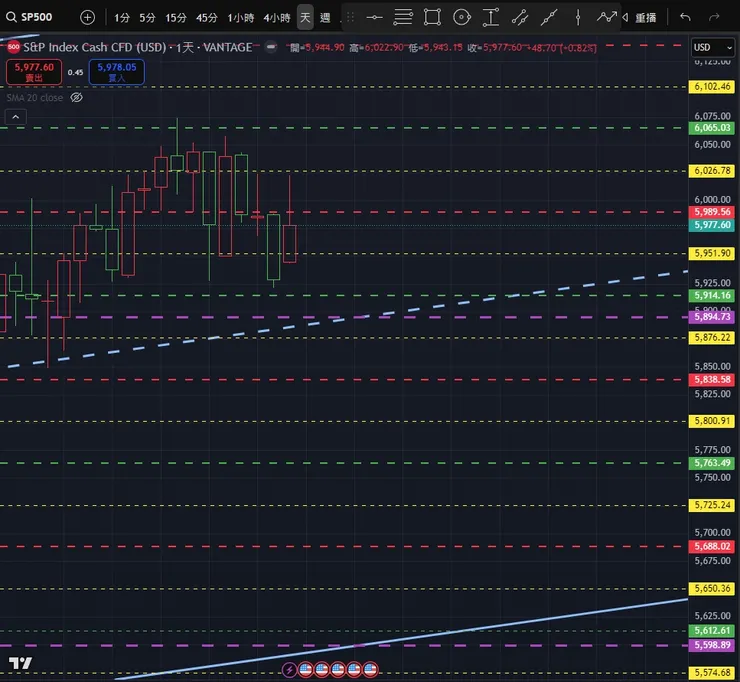Select the 45分 timeframe
This screenshot has height=682, width=740.
pyautogui.click(x=207, y=18)
